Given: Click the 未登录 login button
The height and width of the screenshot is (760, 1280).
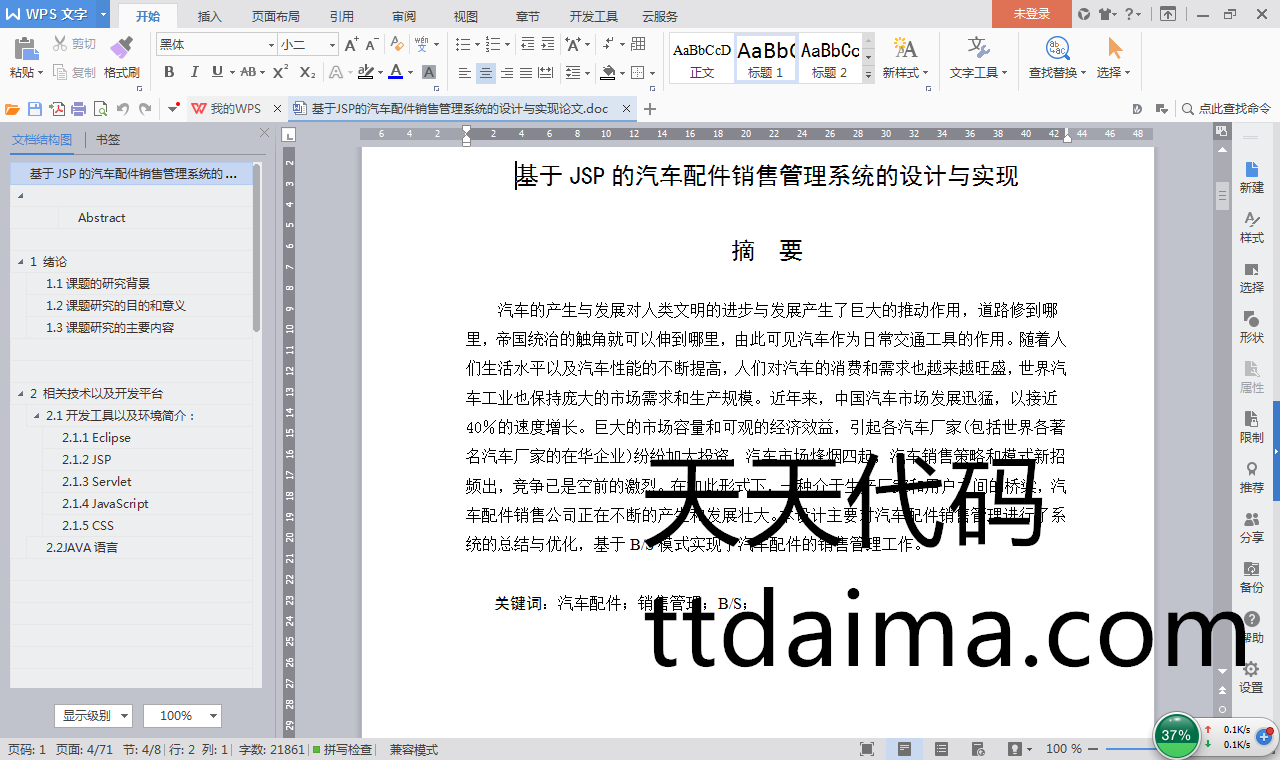Looking at the screenshot, I should (1031, 14).
